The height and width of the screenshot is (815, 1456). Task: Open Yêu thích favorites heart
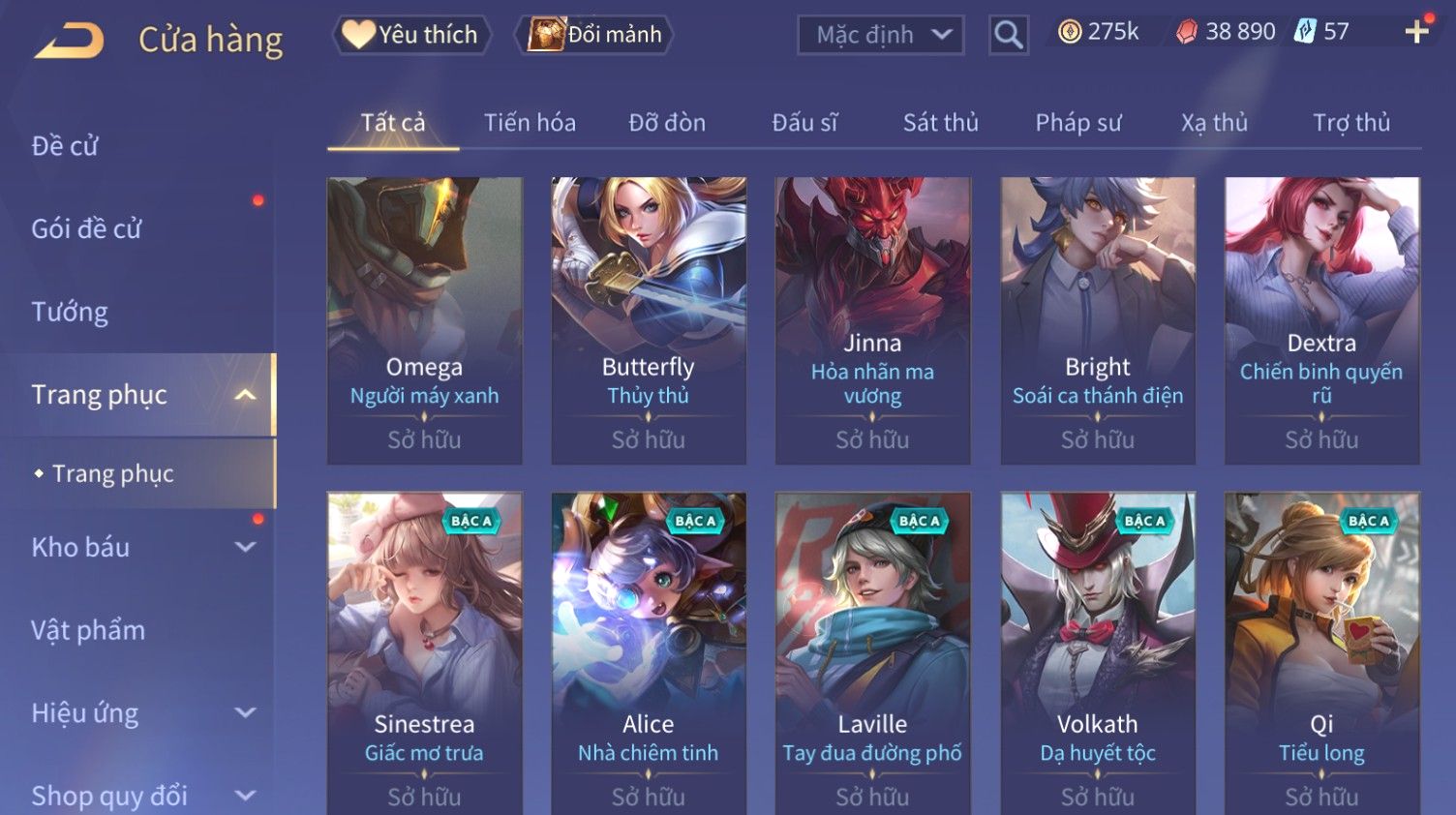click(411, 35)
